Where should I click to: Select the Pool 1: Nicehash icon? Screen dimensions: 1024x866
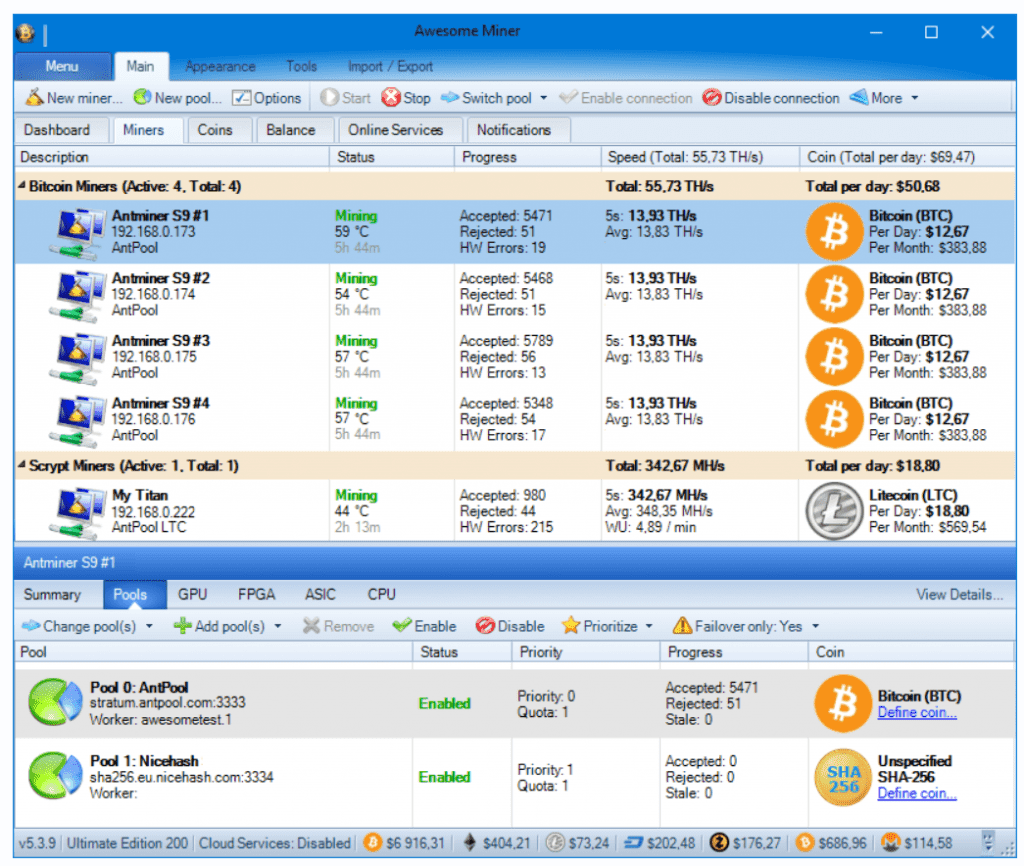pyautogui.click(x=55, y=776)
